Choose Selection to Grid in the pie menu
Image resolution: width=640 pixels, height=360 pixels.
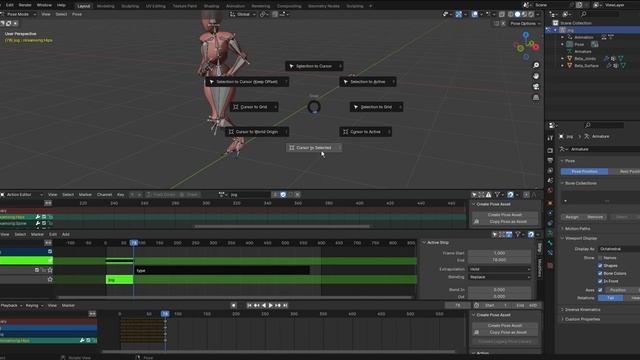coord(376,107)
